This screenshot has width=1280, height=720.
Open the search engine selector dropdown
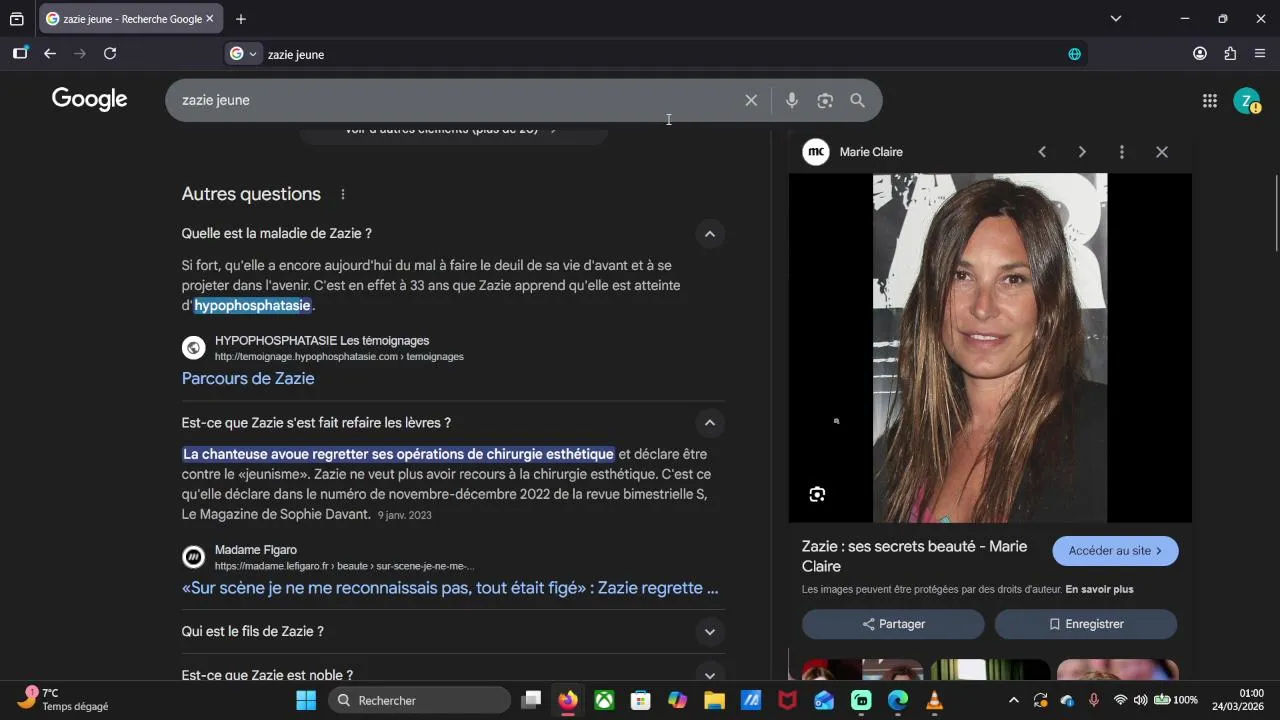coord(243,54)
